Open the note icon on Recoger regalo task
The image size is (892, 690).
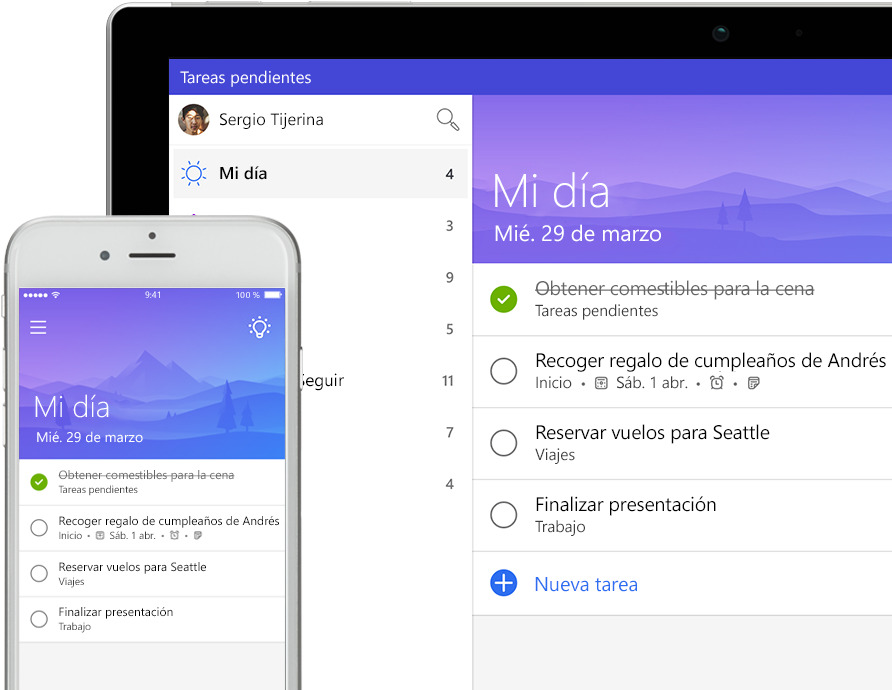coord(754,383)
